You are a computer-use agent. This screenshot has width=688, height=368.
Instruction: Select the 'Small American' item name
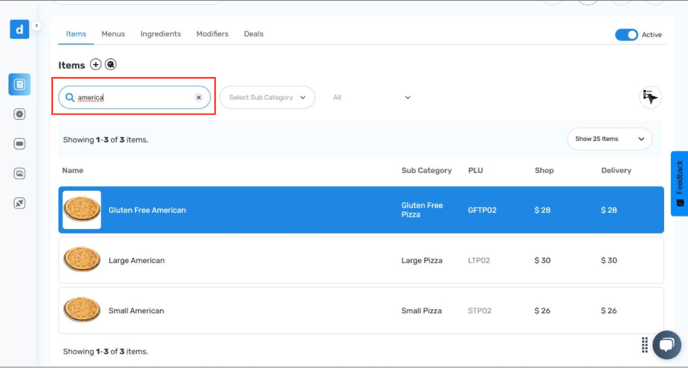click(x=136, y=311)
